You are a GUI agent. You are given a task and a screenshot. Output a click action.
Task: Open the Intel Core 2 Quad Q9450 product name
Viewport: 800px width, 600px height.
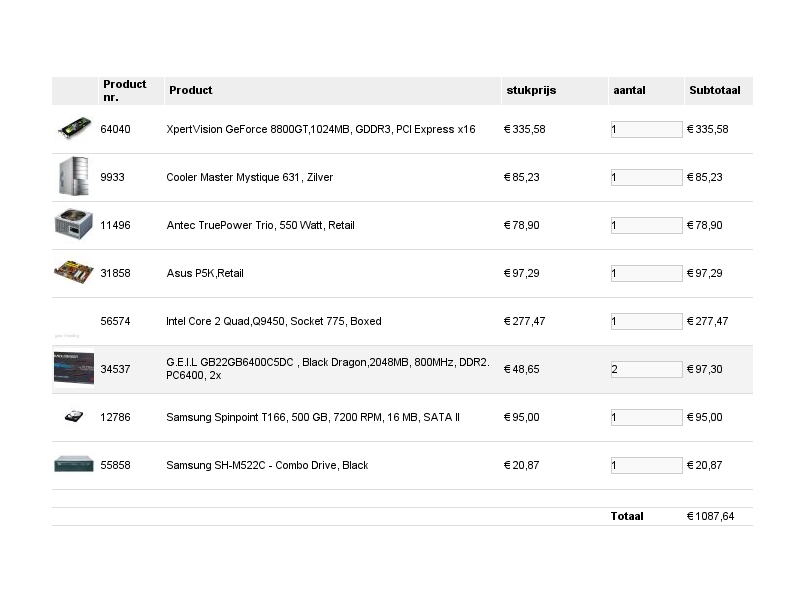[x=273, y=321]
